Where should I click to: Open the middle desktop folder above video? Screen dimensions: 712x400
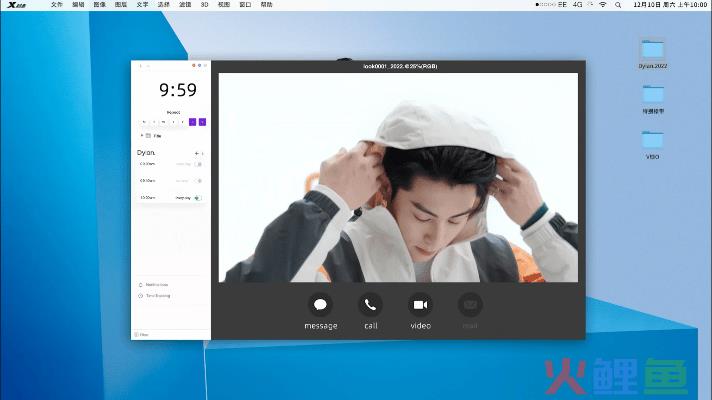(x=653, y=94)
